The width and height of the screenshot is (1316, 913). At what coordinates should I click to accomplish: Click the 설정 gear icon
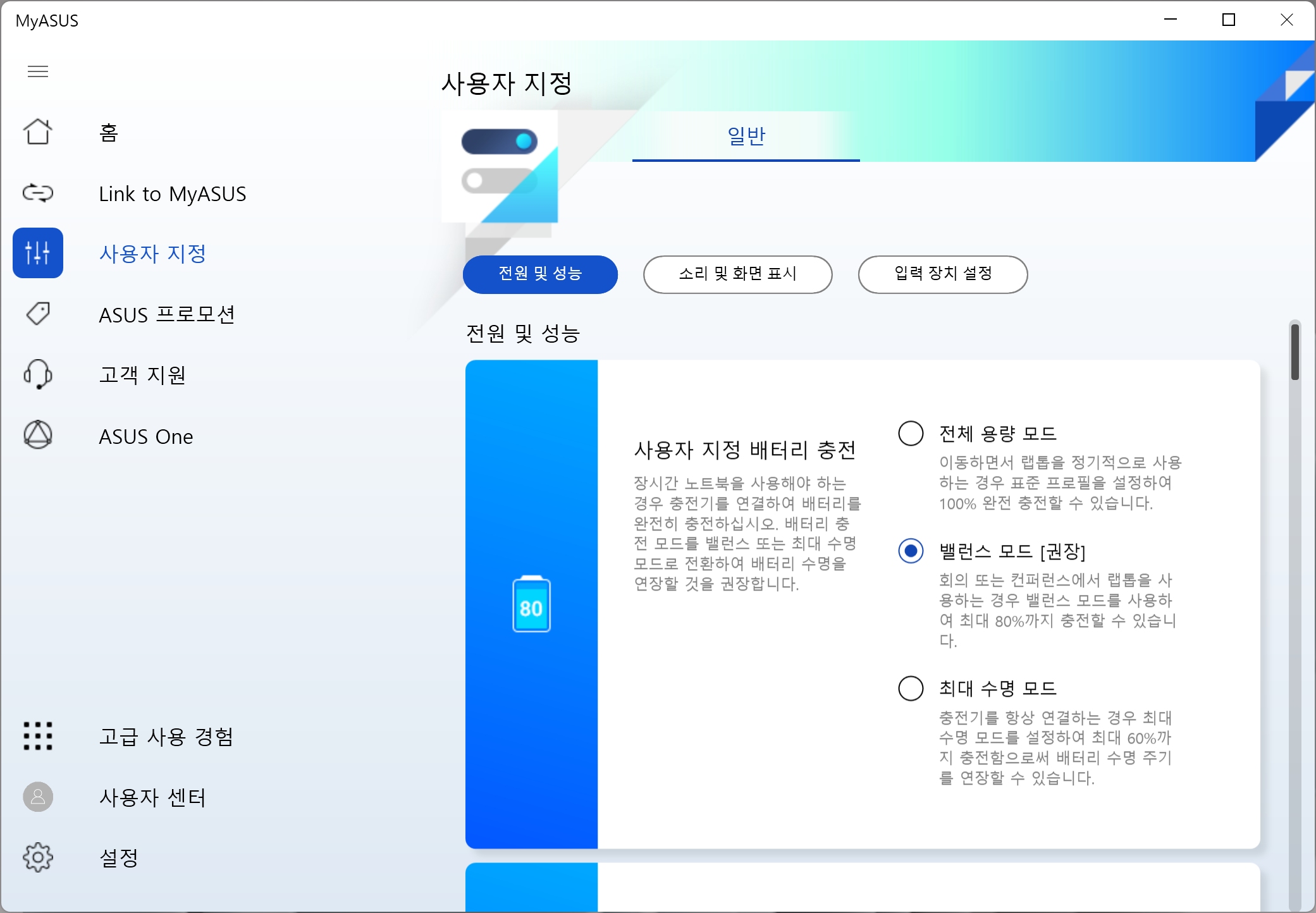[x=38, y=857]
